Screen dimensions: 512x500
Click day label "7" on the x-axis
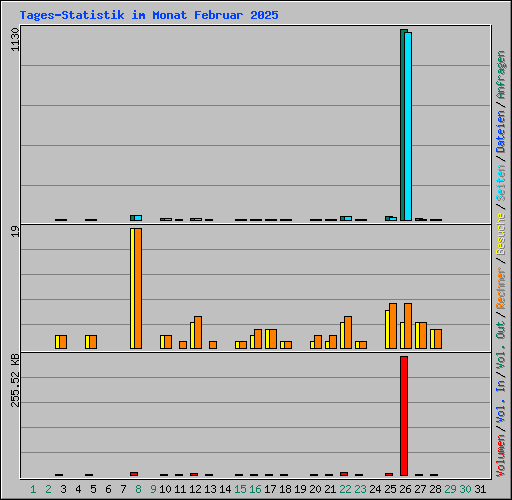pos(123,489)
